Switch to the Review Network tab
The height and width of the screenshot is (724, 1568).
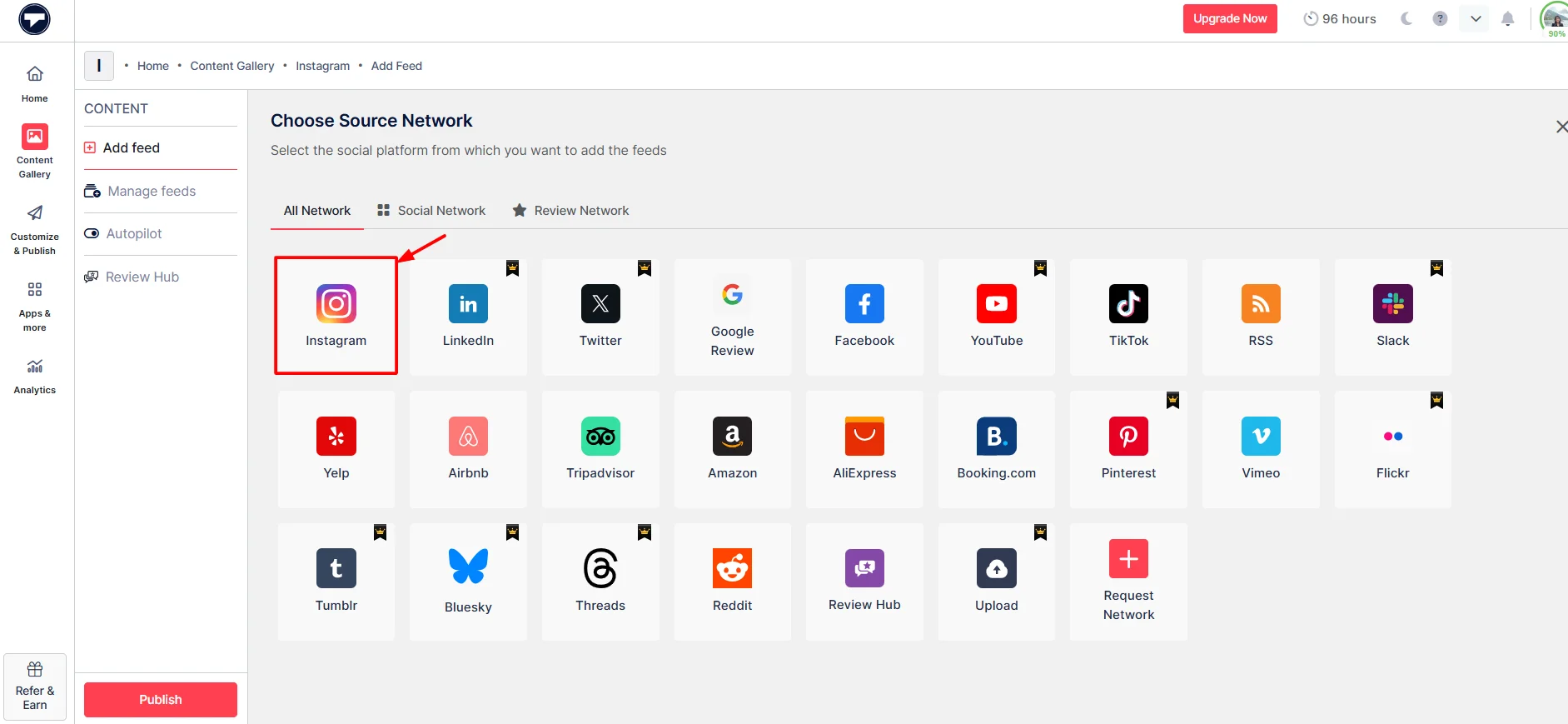click(x=571, y=211)
